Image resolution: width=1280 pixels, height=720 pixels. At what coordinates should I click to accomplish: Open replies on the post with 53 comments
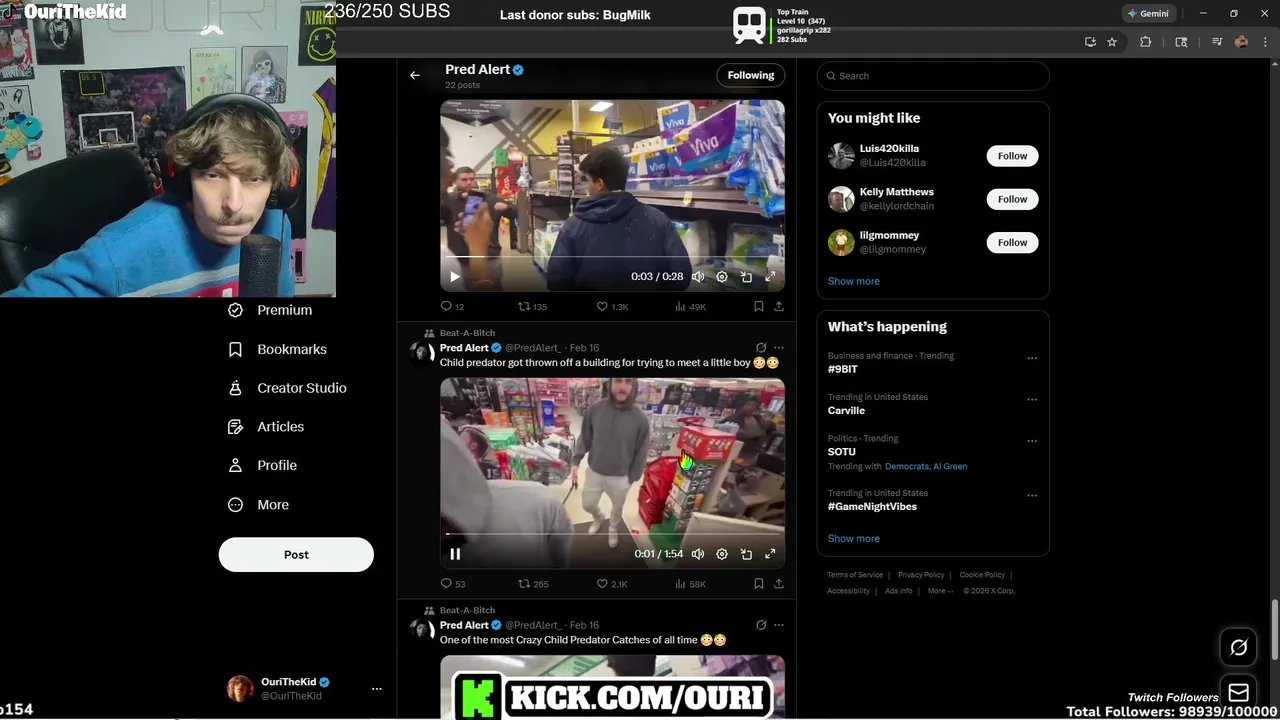(x=453, y=584)
